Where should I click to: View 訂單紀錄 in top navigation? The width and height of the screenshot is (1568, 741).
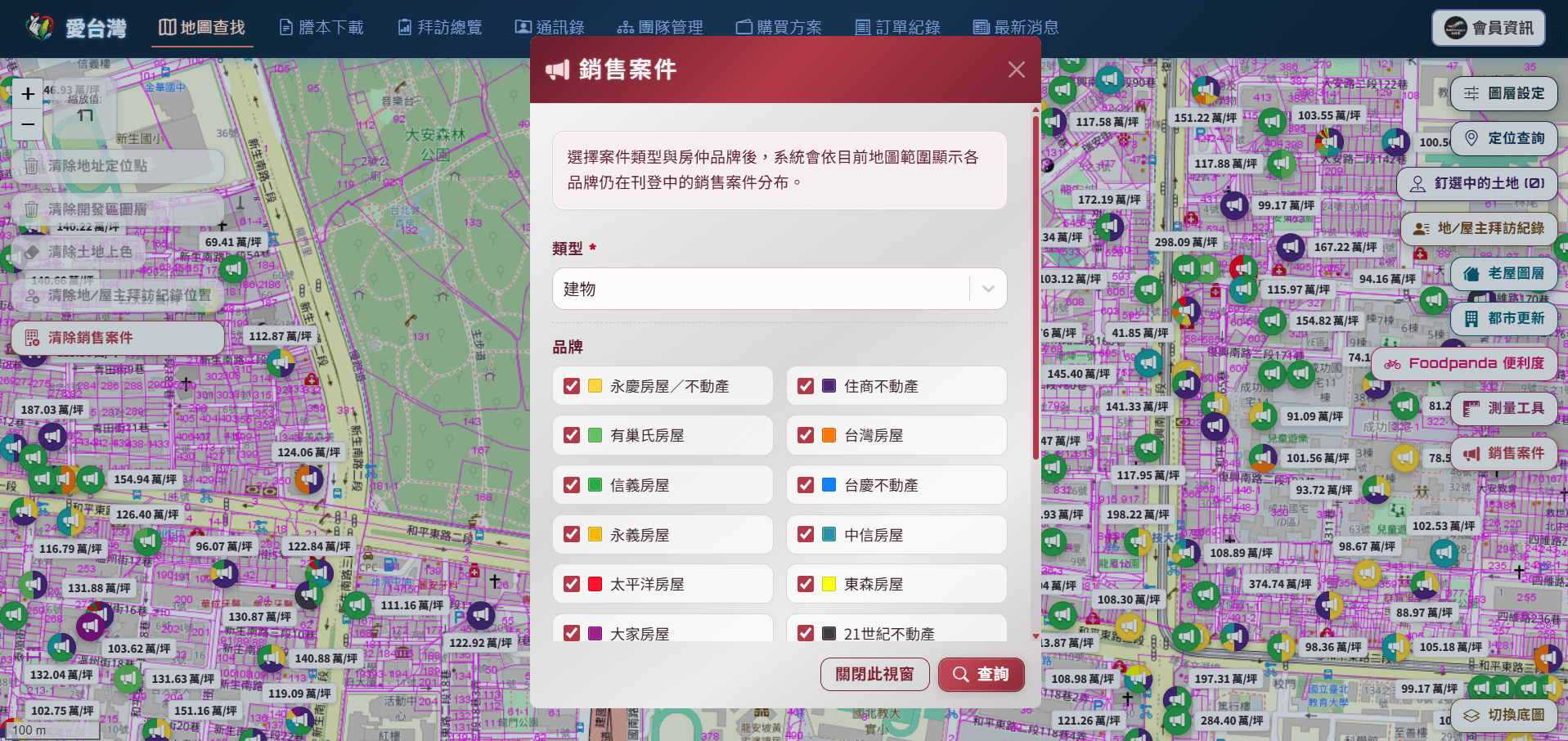pyautogui.click(x=897, y=28)
